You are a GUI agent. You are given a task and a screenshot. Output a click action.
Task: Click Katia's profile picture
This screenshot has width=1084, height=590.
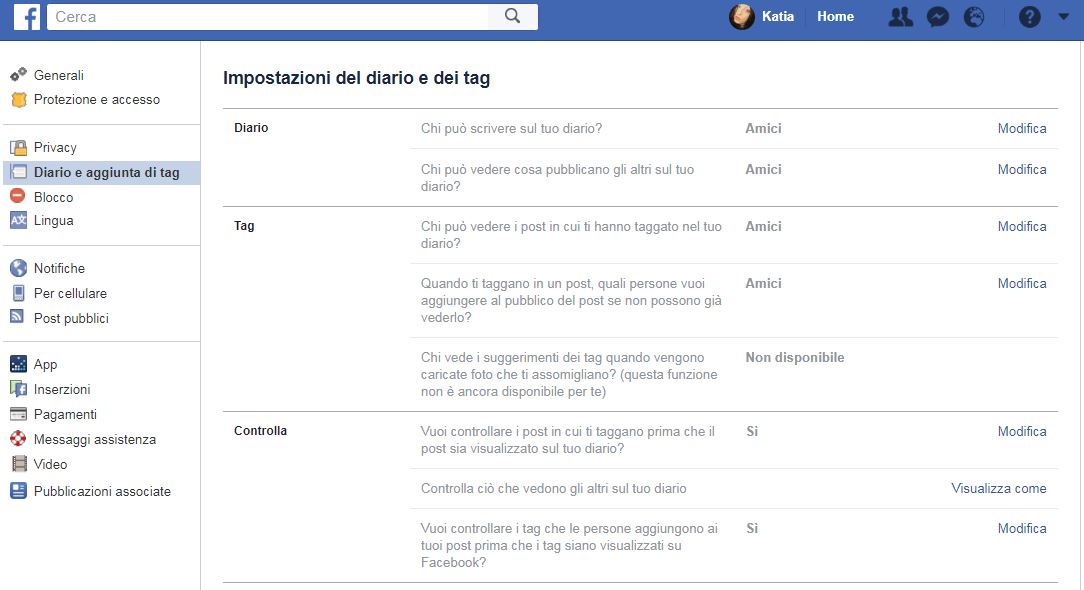742,17
